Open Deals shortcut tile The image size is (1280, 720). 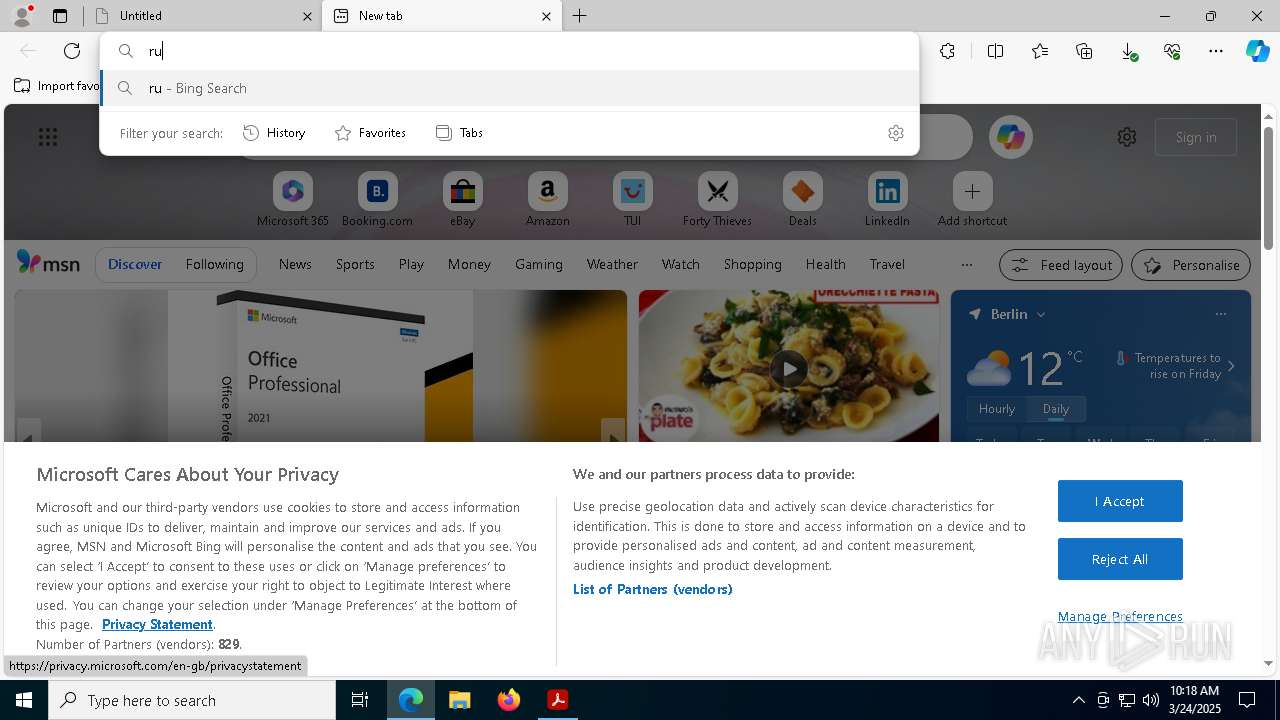coord(802,199)
